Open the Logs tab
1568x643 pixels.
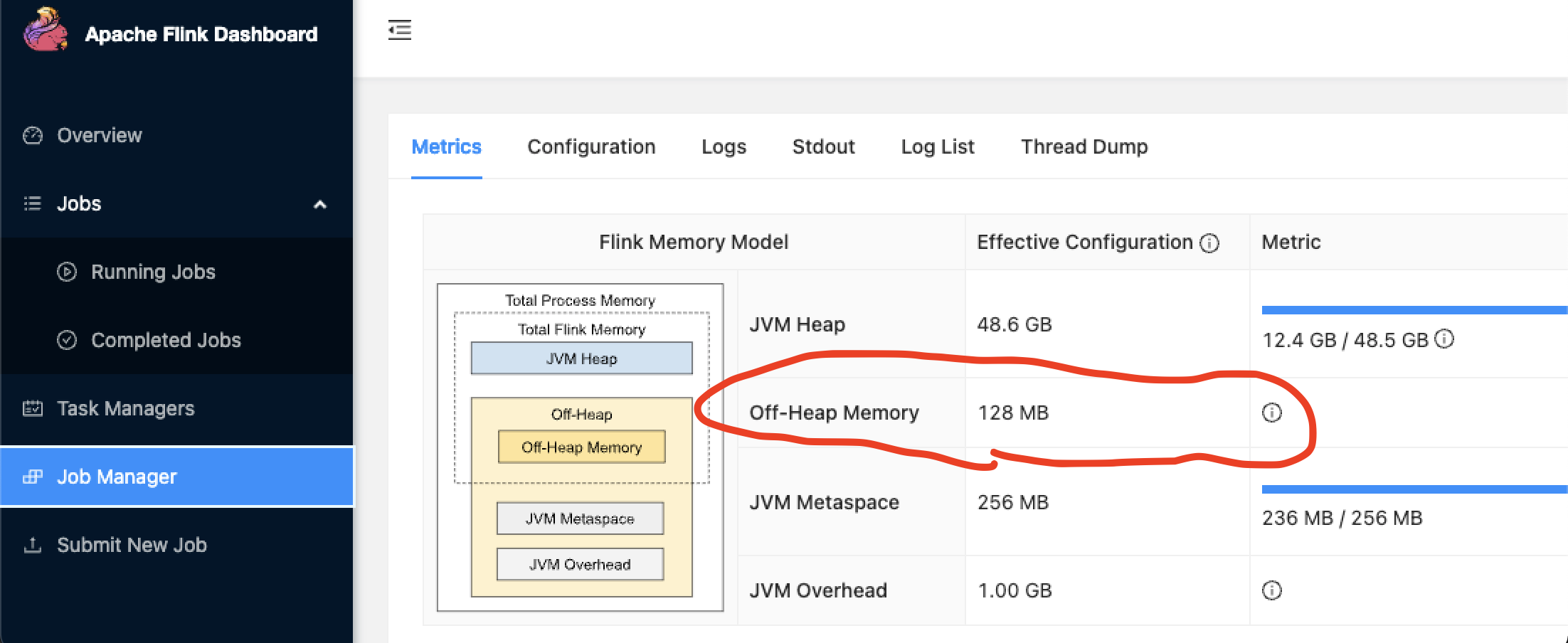point(724,147)
